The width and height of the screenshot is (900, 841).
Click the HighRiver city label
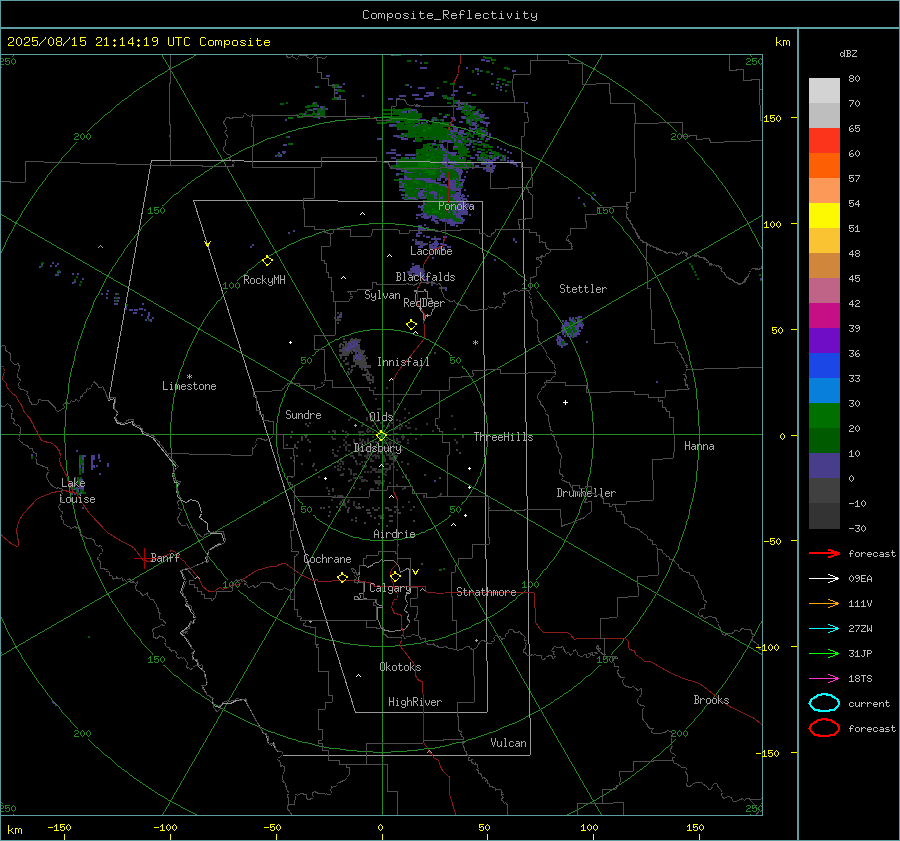pyautogui.click(x=415, y=702)
